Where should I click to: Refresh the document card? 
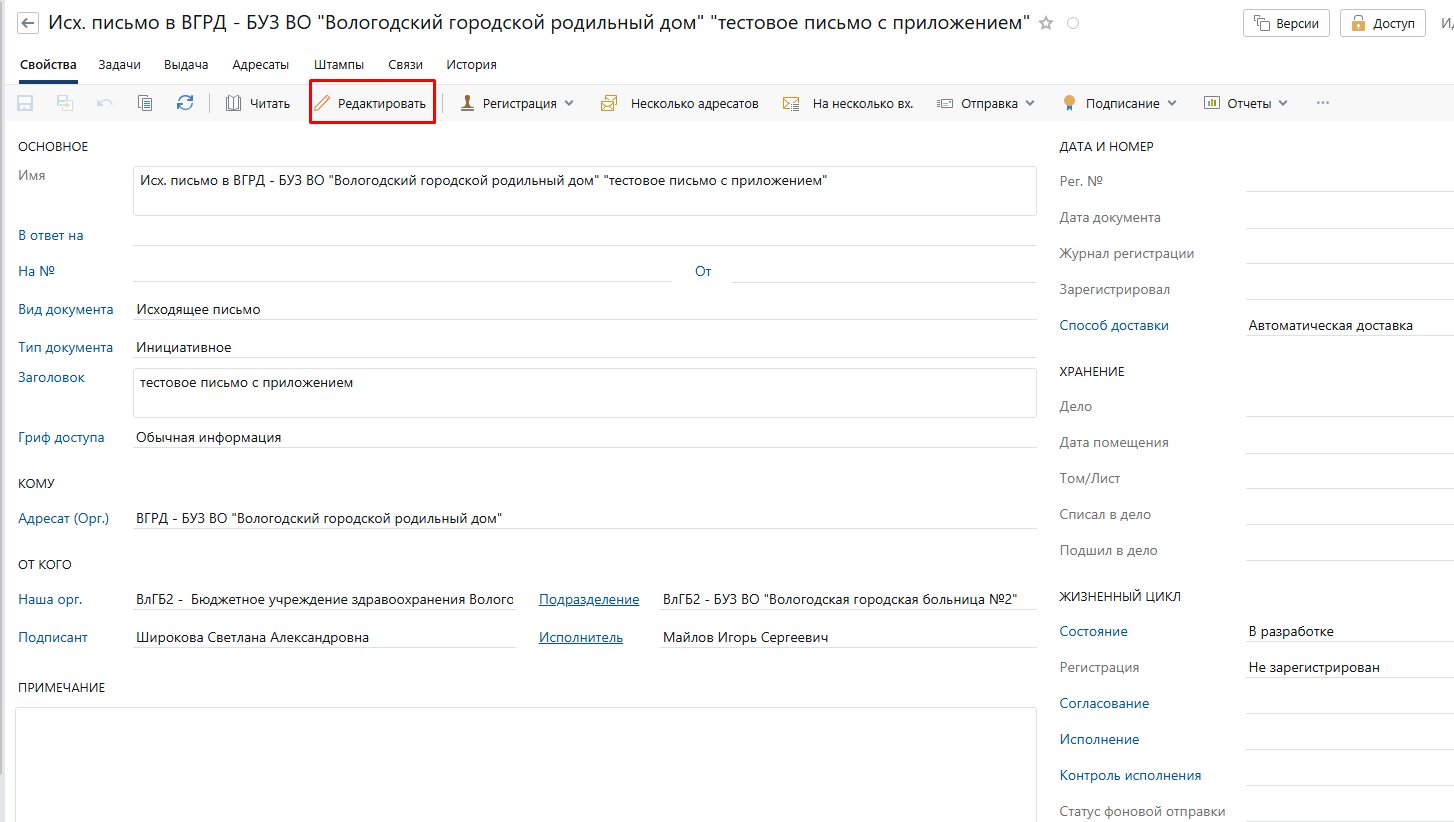tap(185, 103)
